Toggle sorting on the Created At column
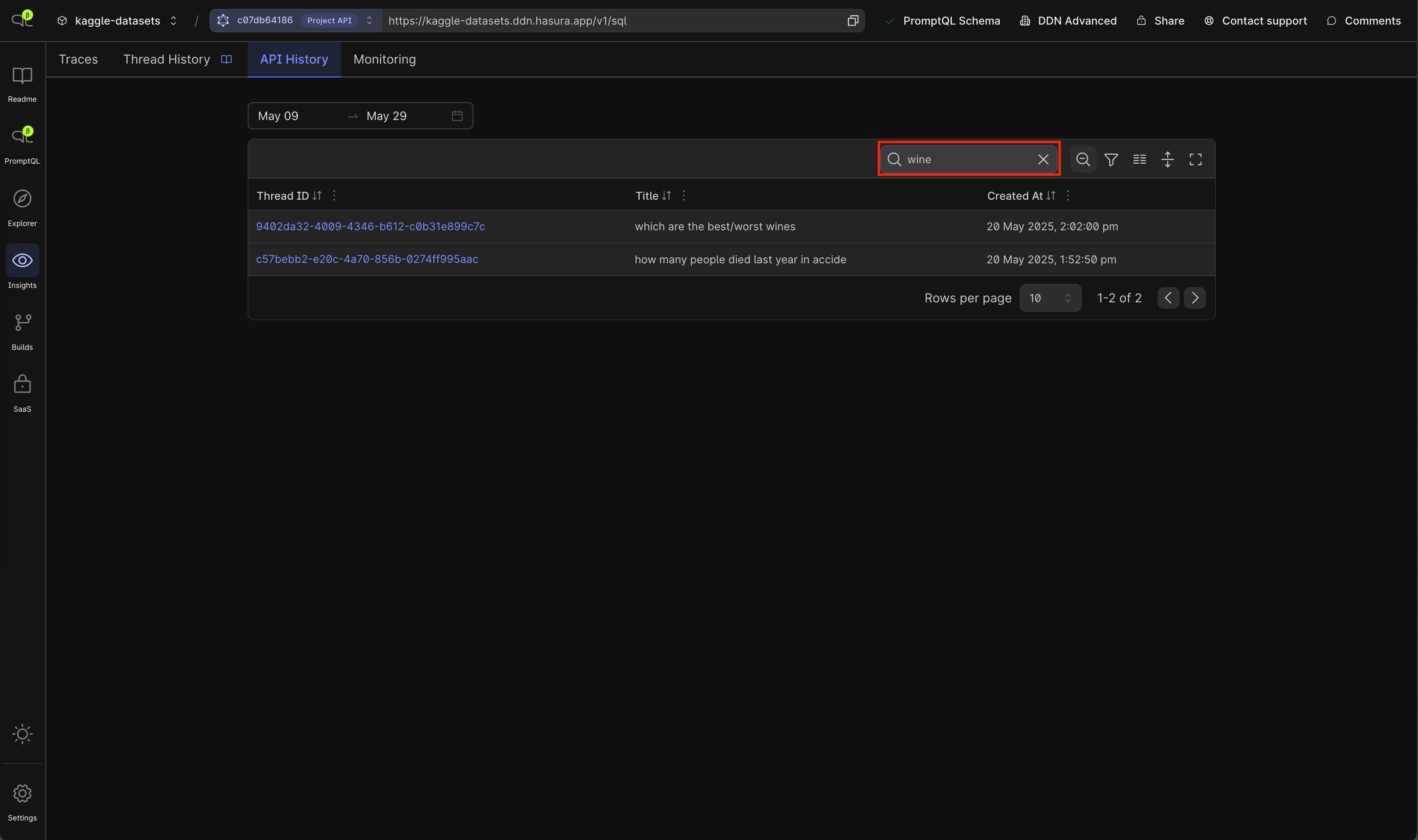1418x840 pixels. click(1051, 195)
